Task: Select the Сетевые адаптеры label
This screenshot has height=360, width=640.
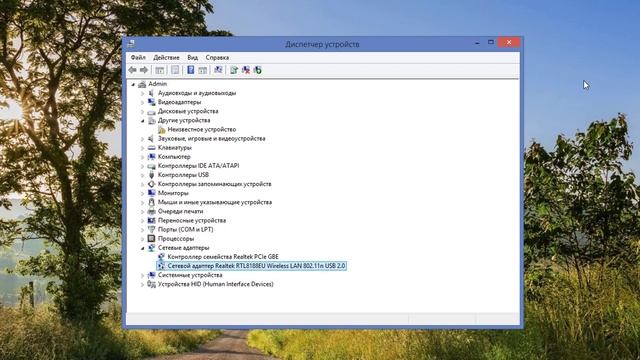Action: pos(183,248)
